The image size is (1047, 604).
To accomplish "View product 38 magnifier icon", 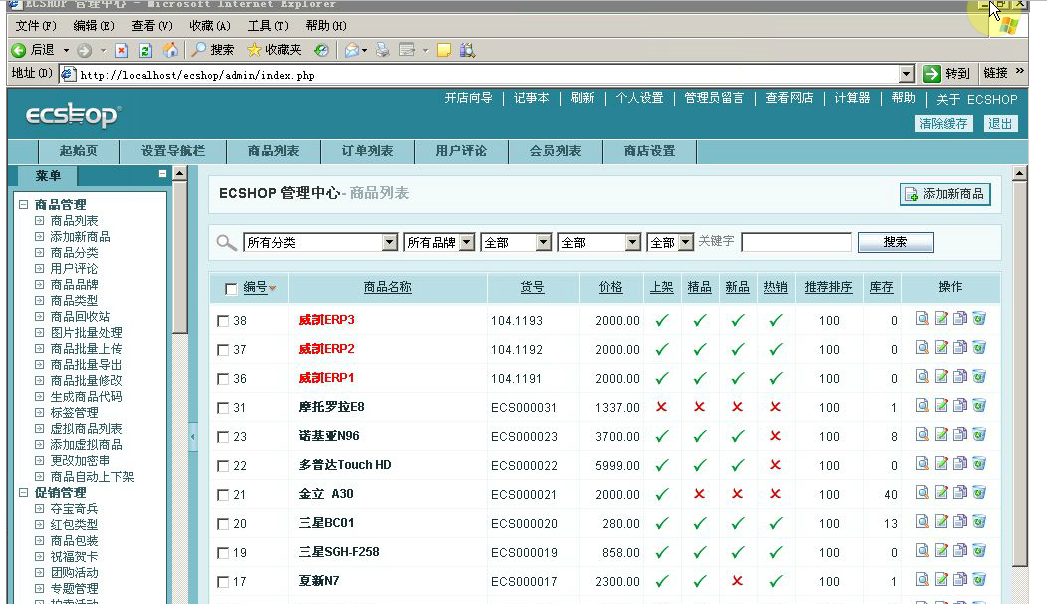I will [922, 318].
